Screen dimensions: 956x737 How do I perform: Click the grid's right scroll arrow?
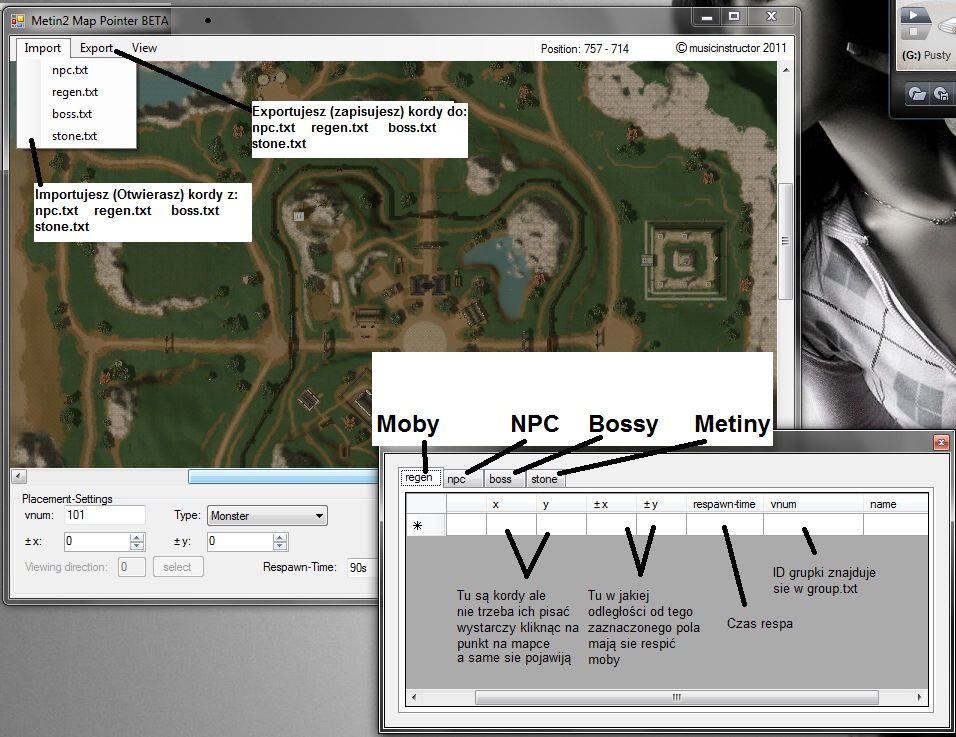coord(919,697)
